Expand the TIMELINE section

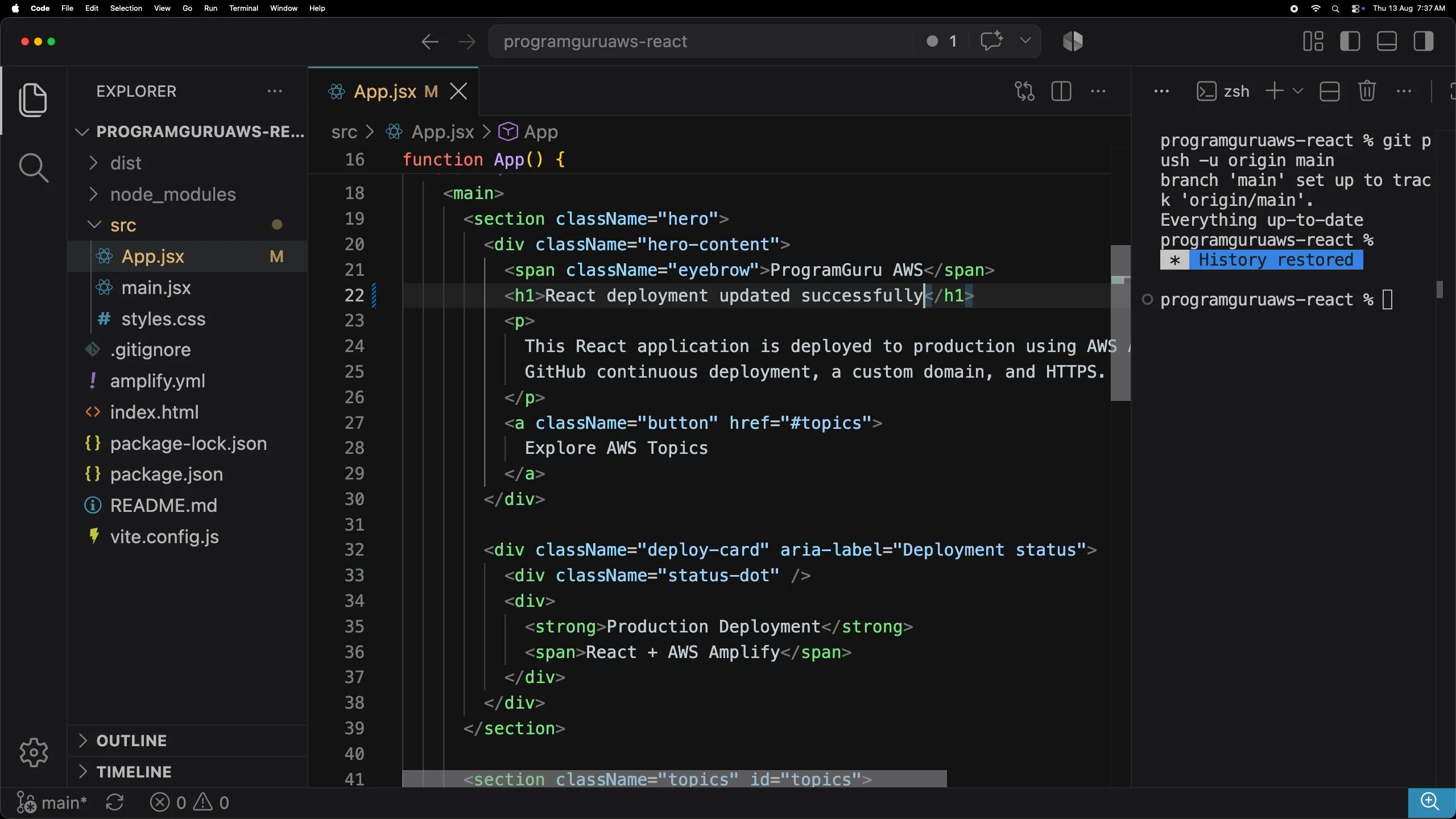[x=188, y=772]
